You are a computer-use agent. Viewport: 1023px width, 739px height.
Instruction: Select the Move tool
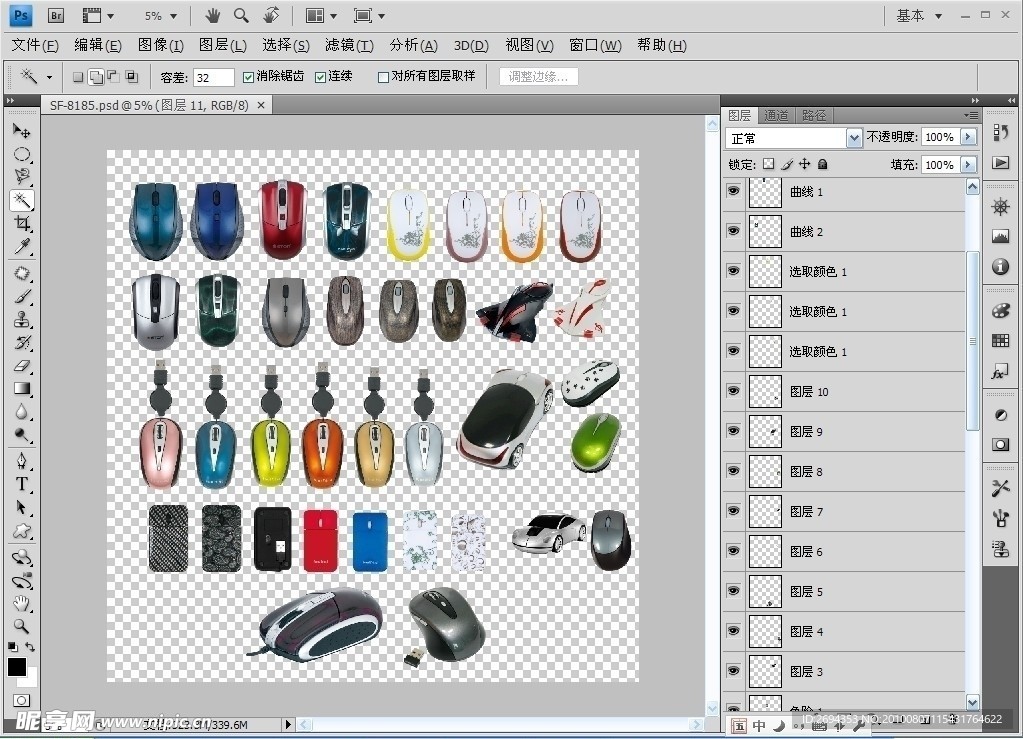(x=22, y=131)
